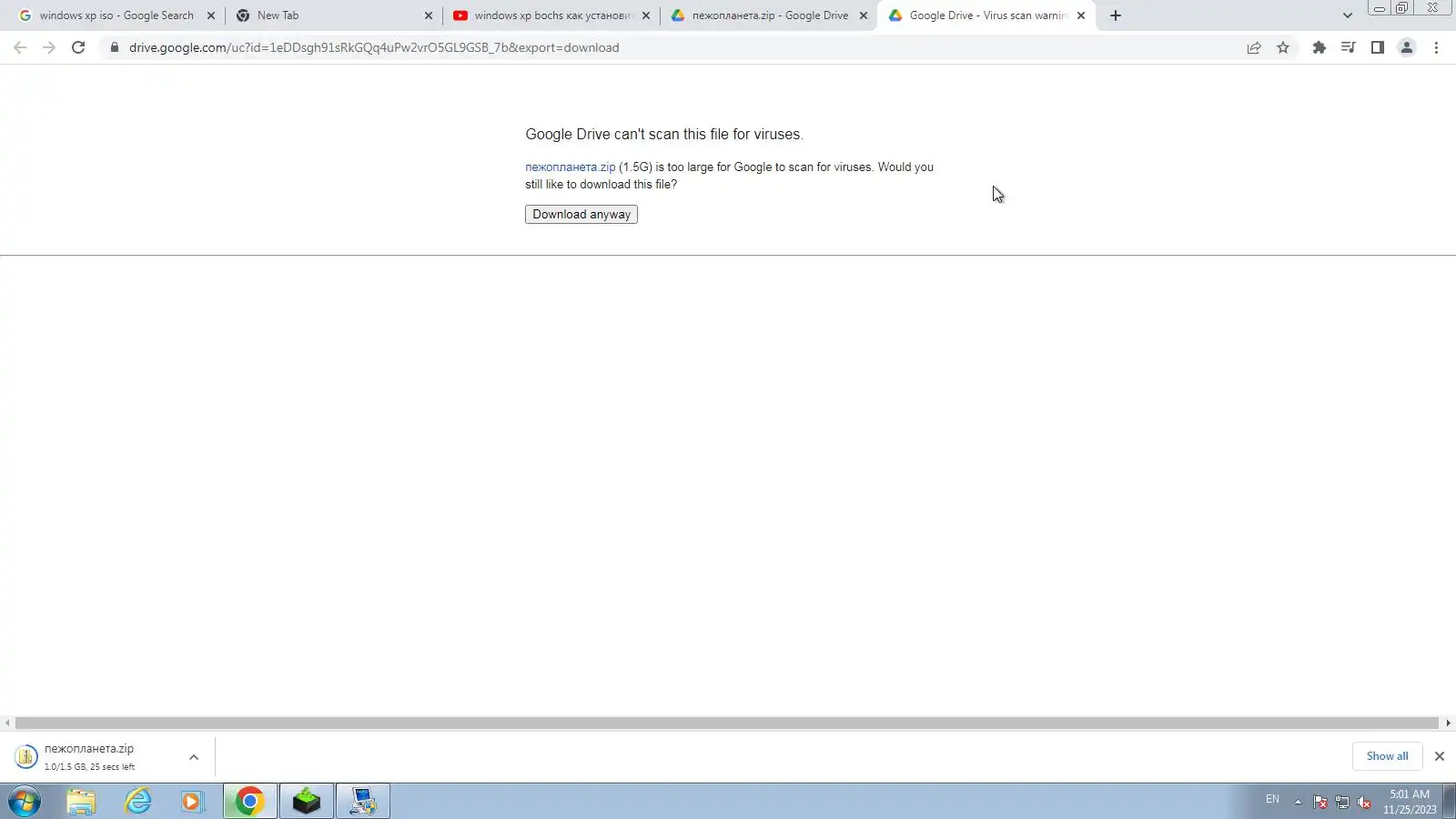The height and width of the screenshot is (819, 1456).
Task: Open the green box app on taskbar
Action: click(307, 802)
